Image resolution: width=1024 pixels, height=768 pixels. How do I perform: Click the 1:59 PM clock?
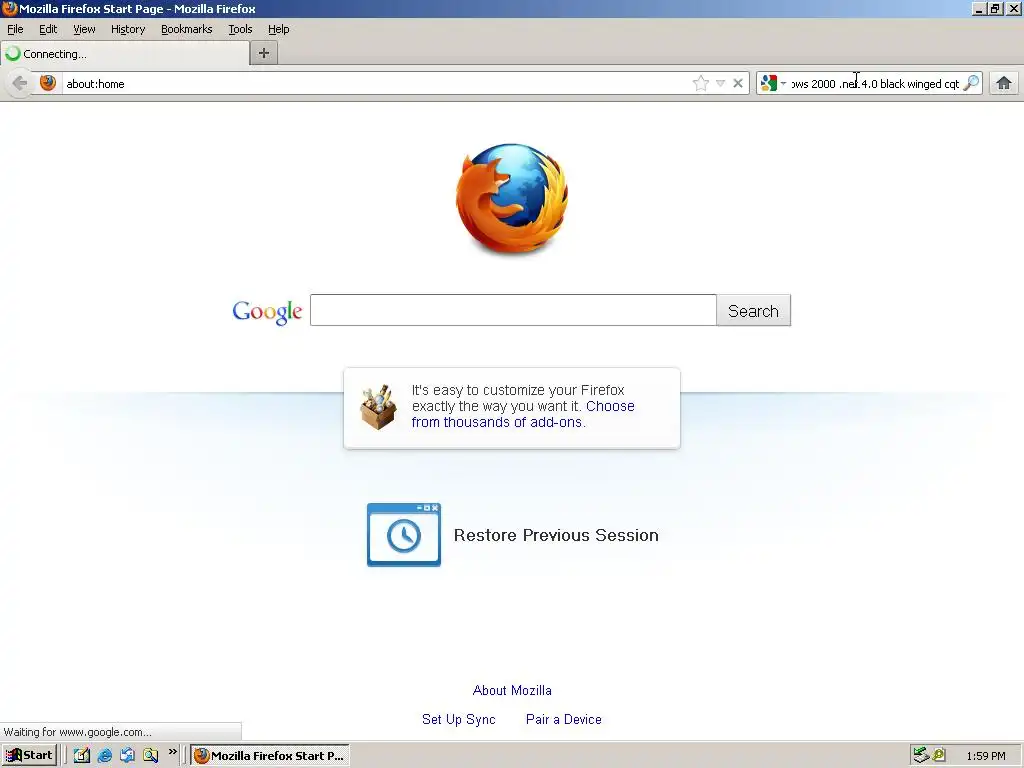986,756
